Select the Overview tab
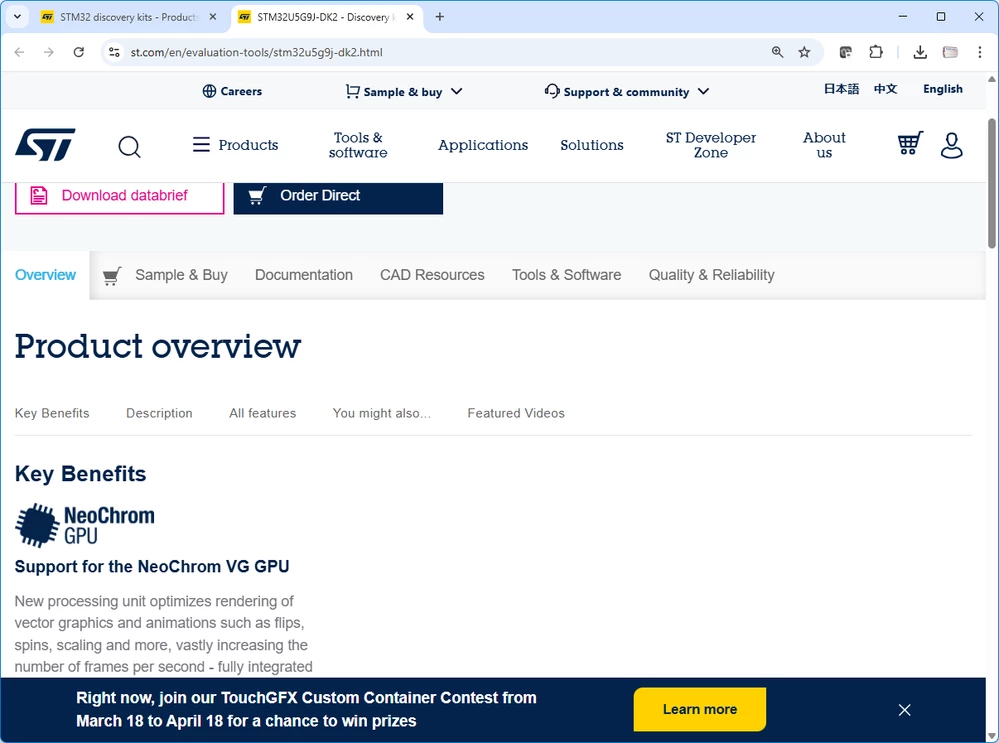999x743 pixels. [x=45, y=275]
